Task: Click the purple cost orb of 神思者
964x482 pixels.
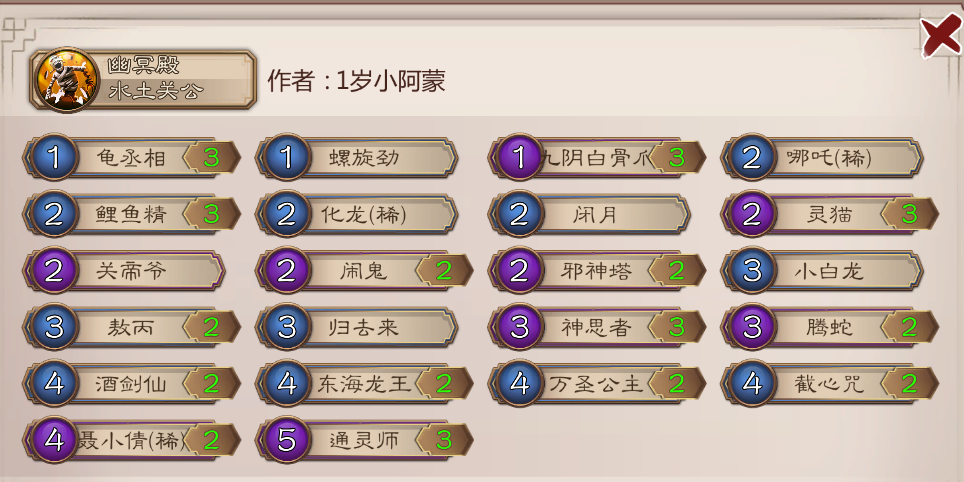Action: click(519, 326)
